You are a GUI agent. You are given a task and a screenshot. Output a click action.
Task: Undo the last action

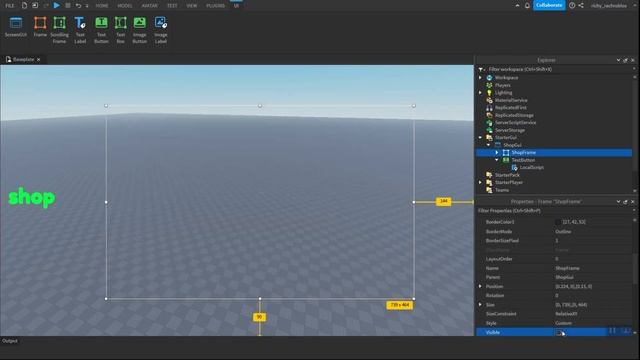tap(78, 5)
